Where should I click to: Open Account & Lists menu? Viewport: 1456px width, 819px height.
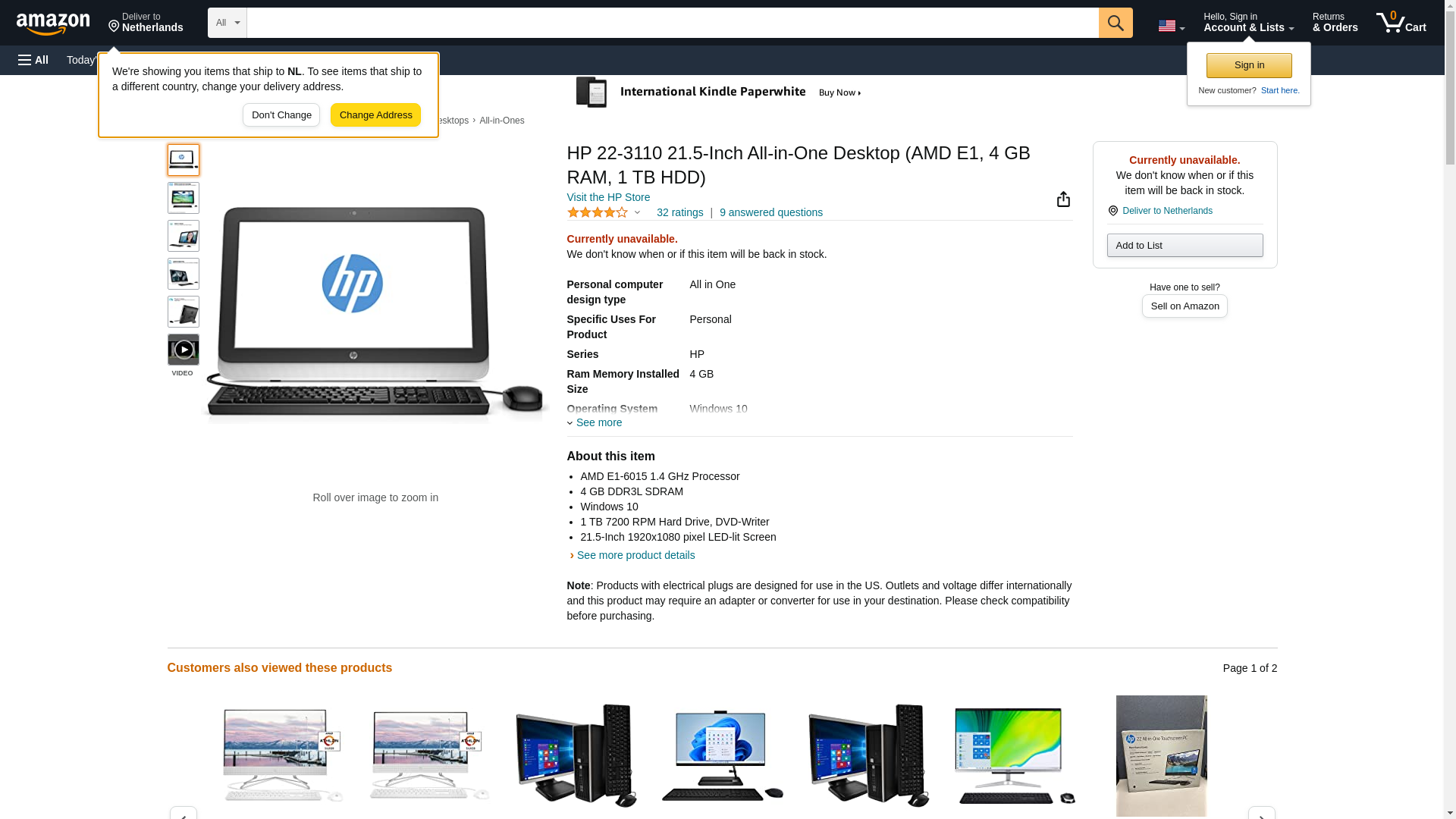pyautogui.click(x=1248, y=23)
